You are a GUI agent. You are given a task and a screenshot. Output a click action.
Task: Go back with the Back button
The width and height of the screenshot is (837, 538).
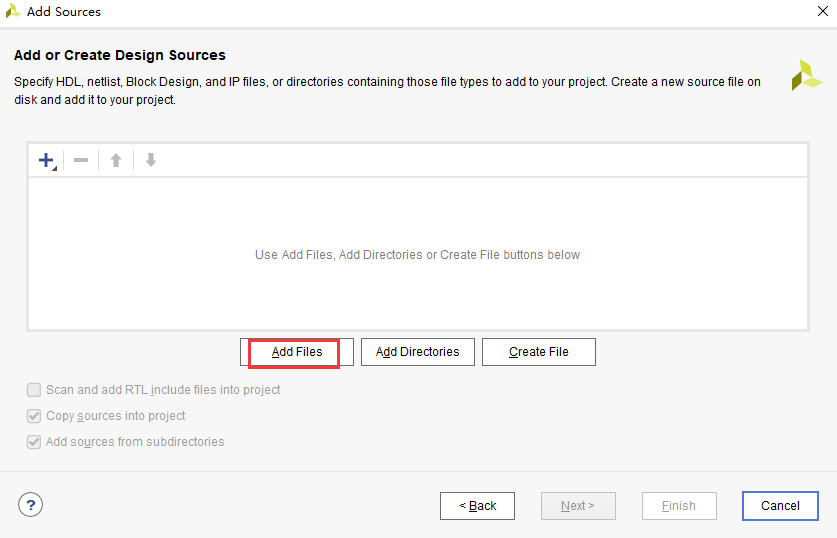(477, 506)
